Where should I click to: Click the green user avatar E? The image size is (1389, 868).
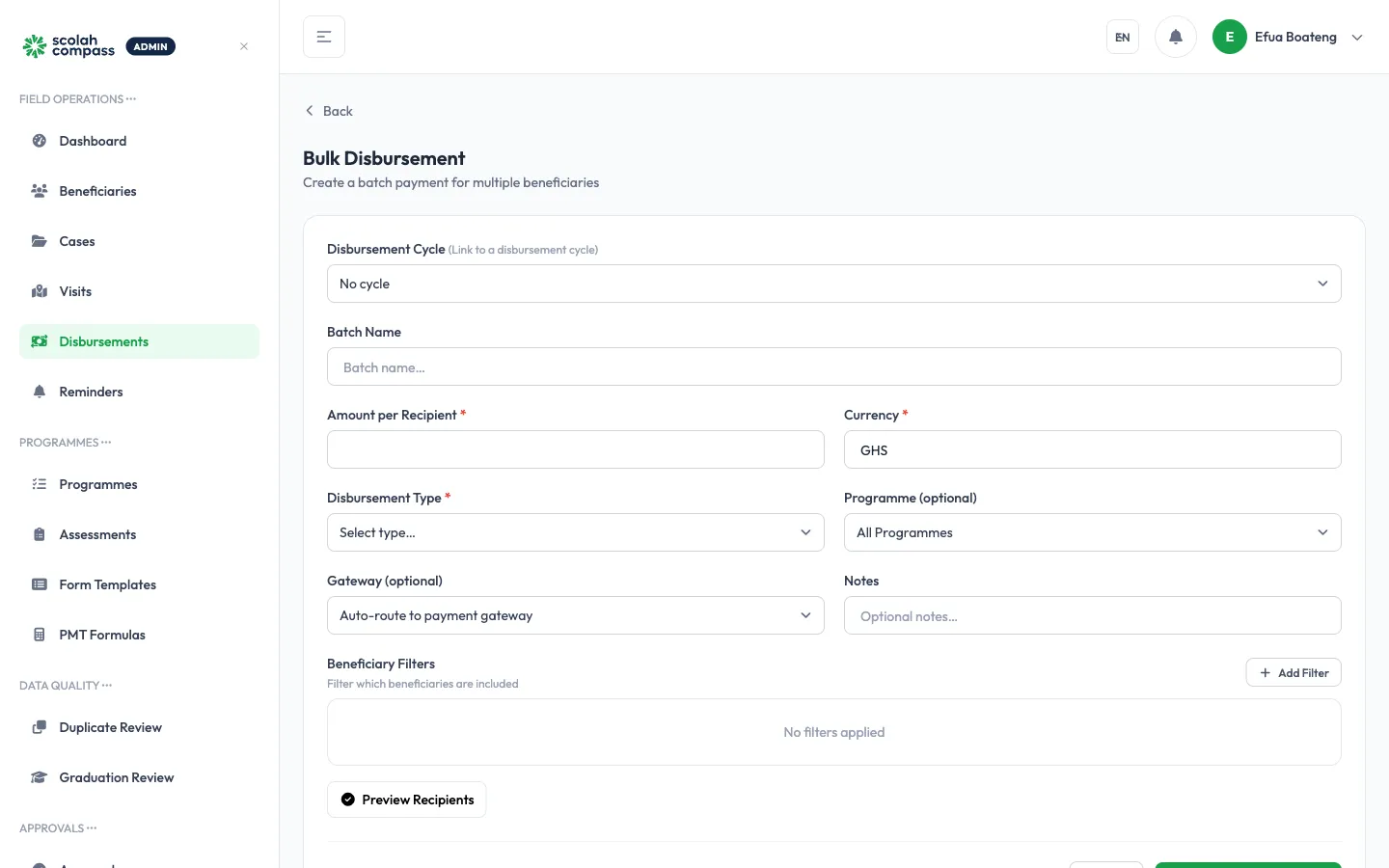[1230, 37]
